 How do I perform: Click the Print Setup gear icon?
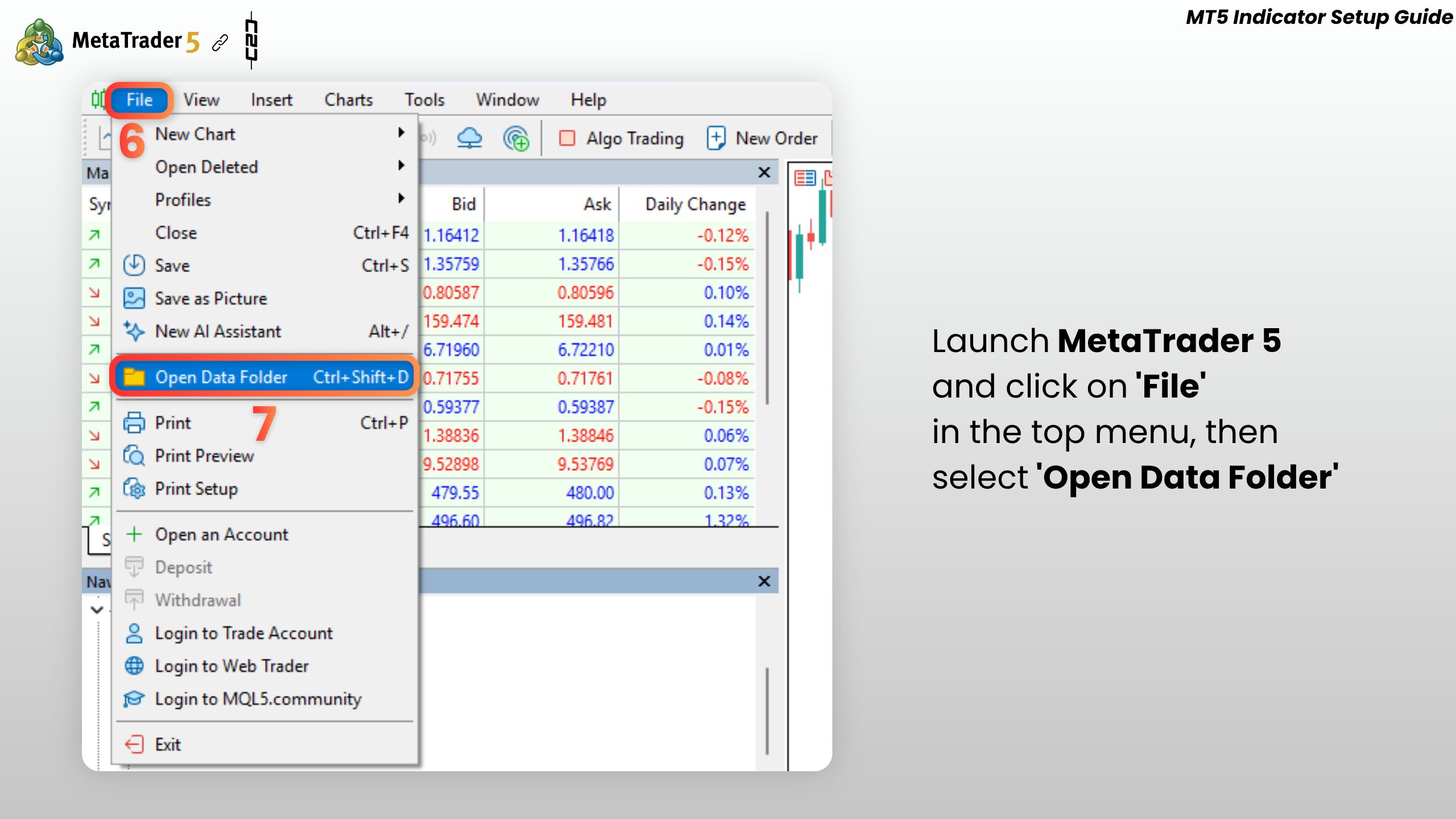134,489
